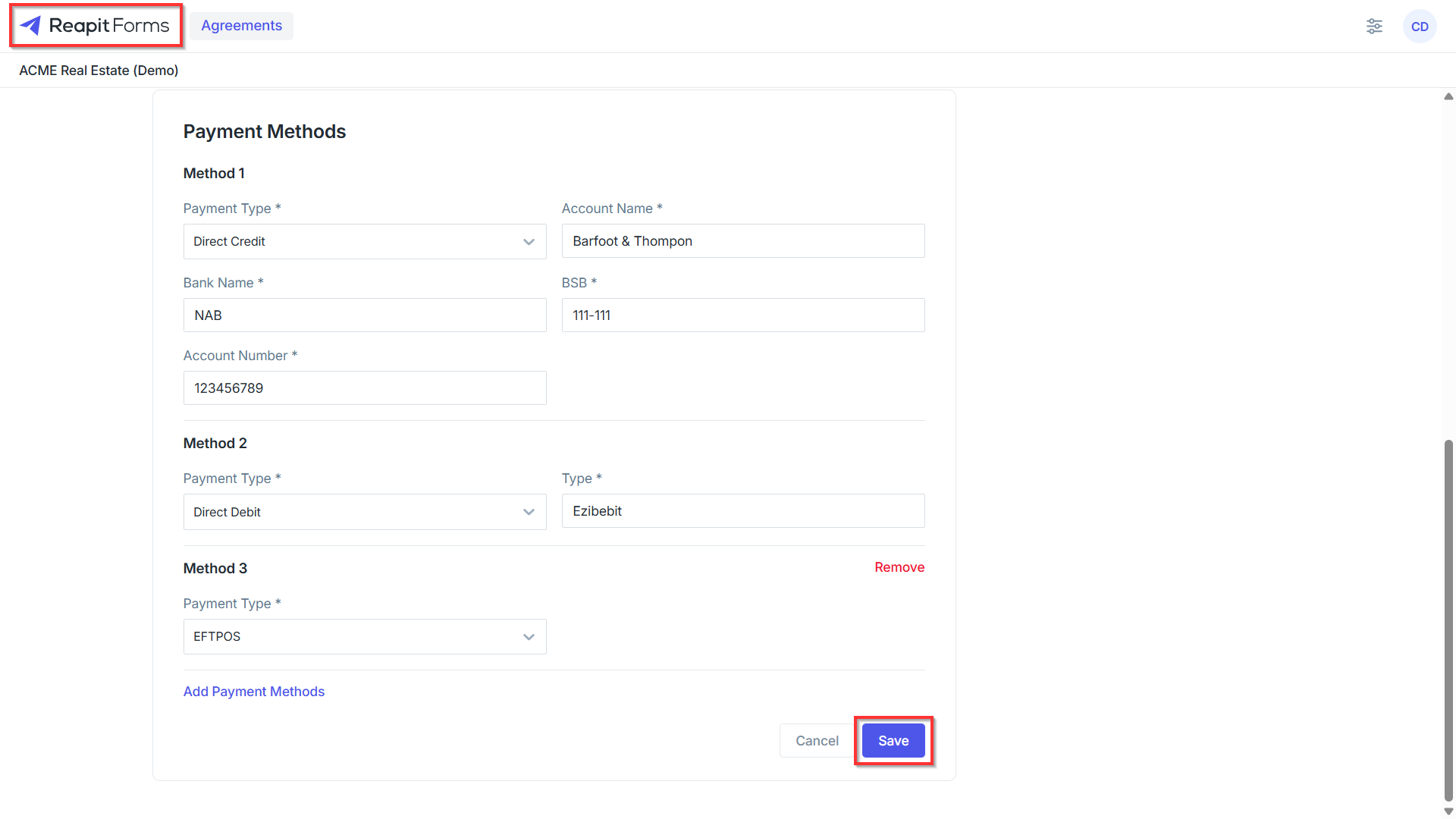Click the Method 1 heading
Screen dimensions: 1456x819
(x=214, y=174)
